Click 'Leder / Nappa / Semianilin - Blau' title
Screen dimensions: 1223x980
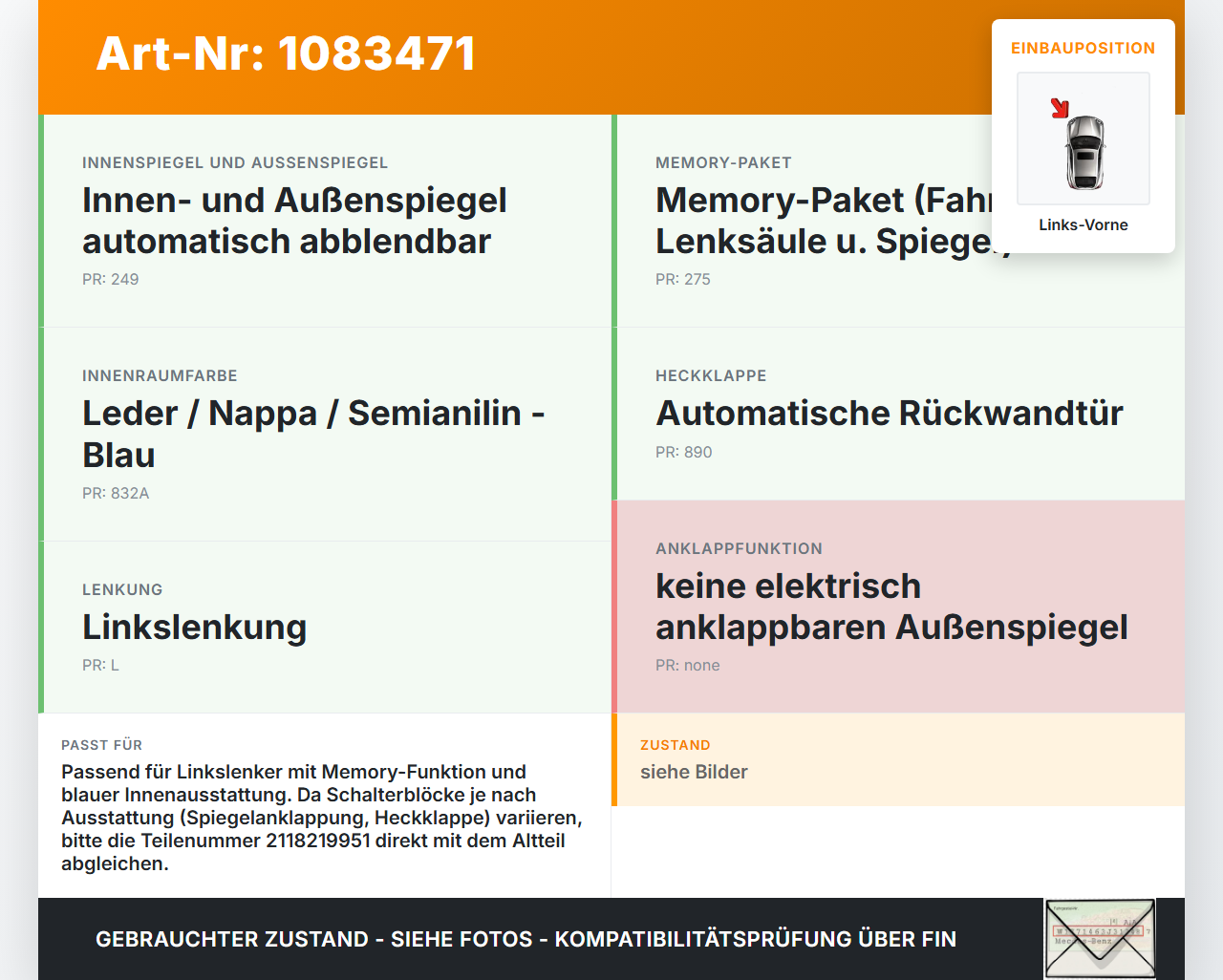pyautogui.click(x=313, y=434)
